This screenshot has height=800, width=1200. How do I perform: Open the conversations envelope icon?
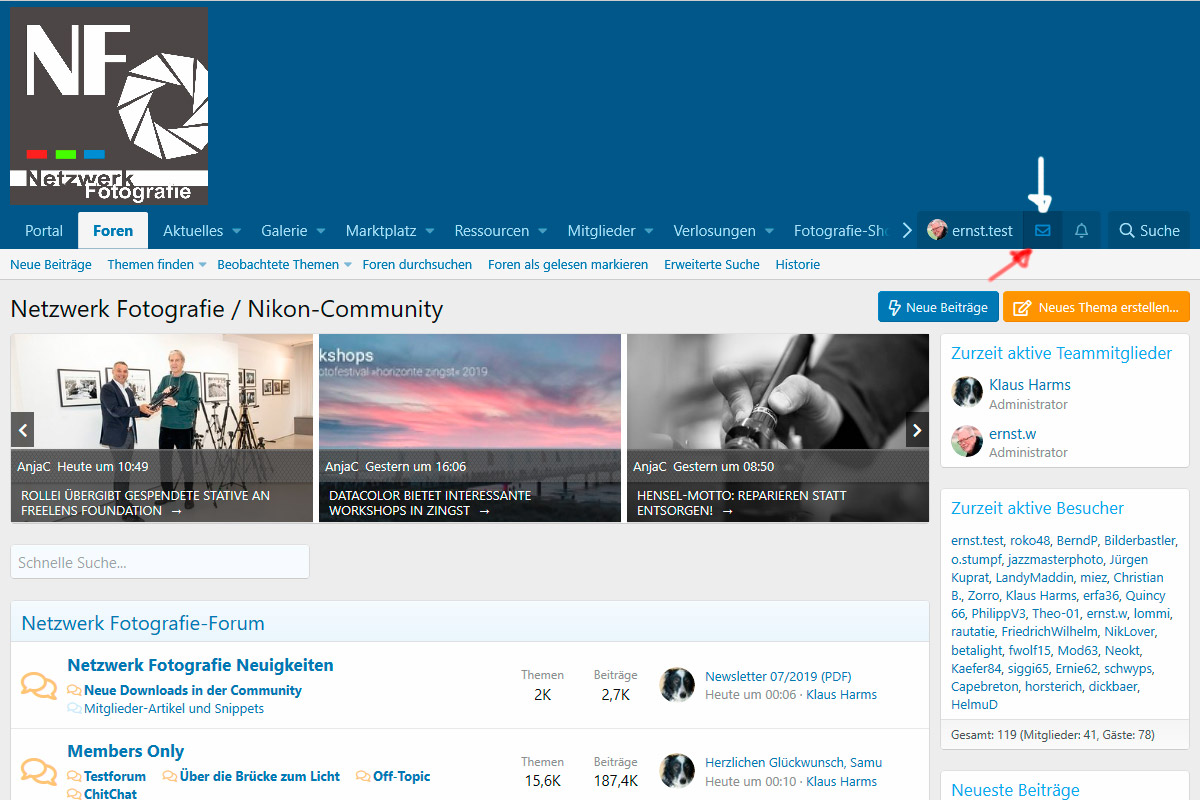[1042, 230]
